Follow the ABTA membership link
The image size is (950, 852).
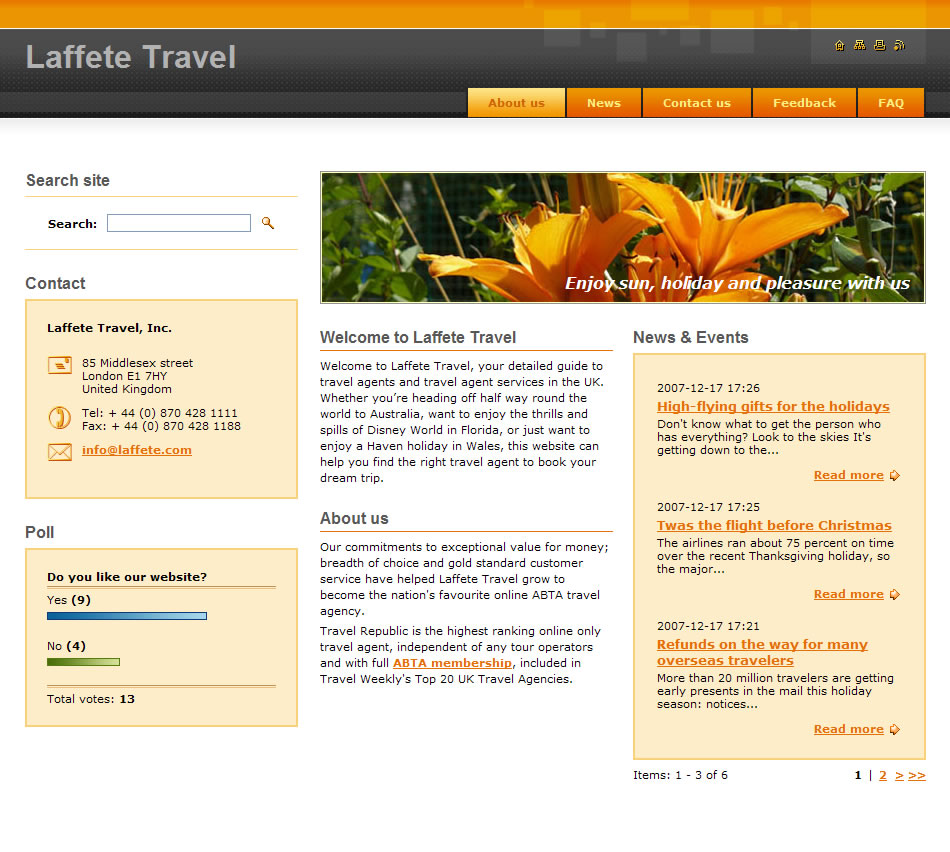(x=452, y=663)
